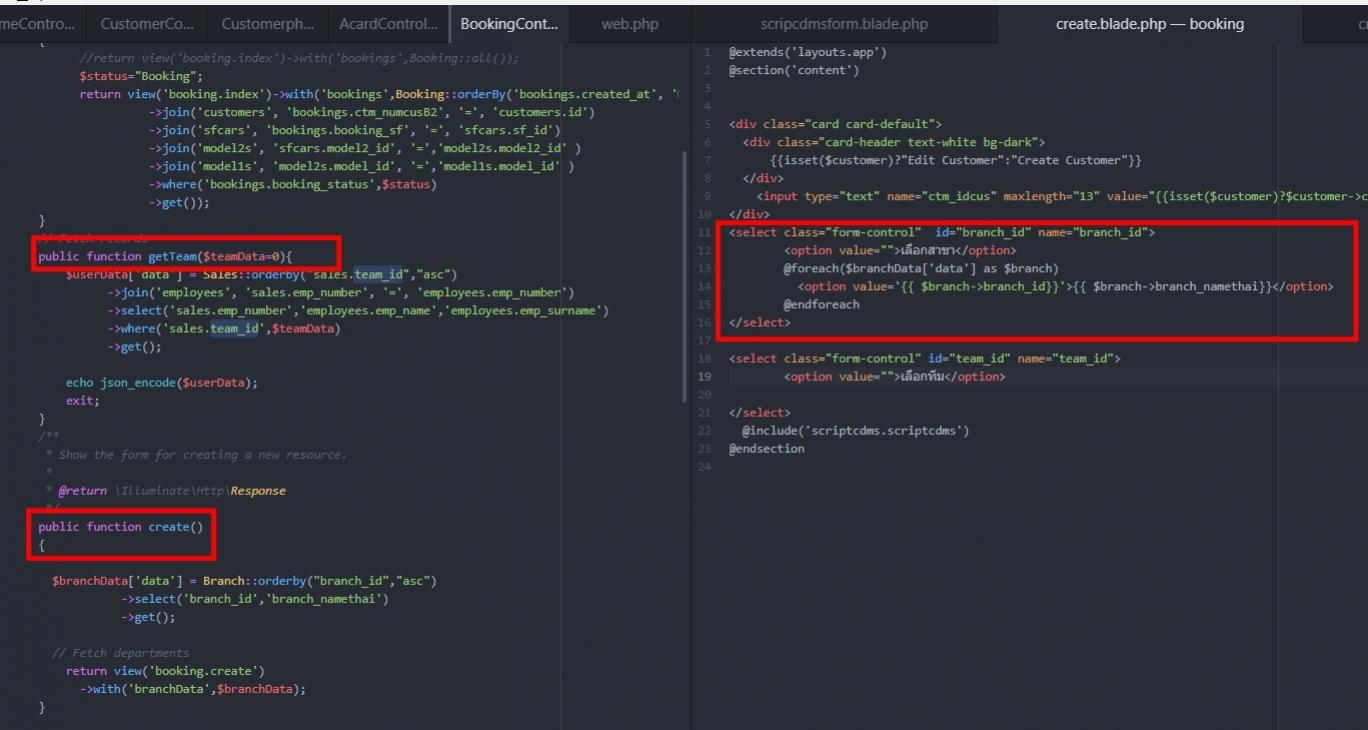Click the @section('content') line
1368x730 pixels.
[x=794, y=70]
